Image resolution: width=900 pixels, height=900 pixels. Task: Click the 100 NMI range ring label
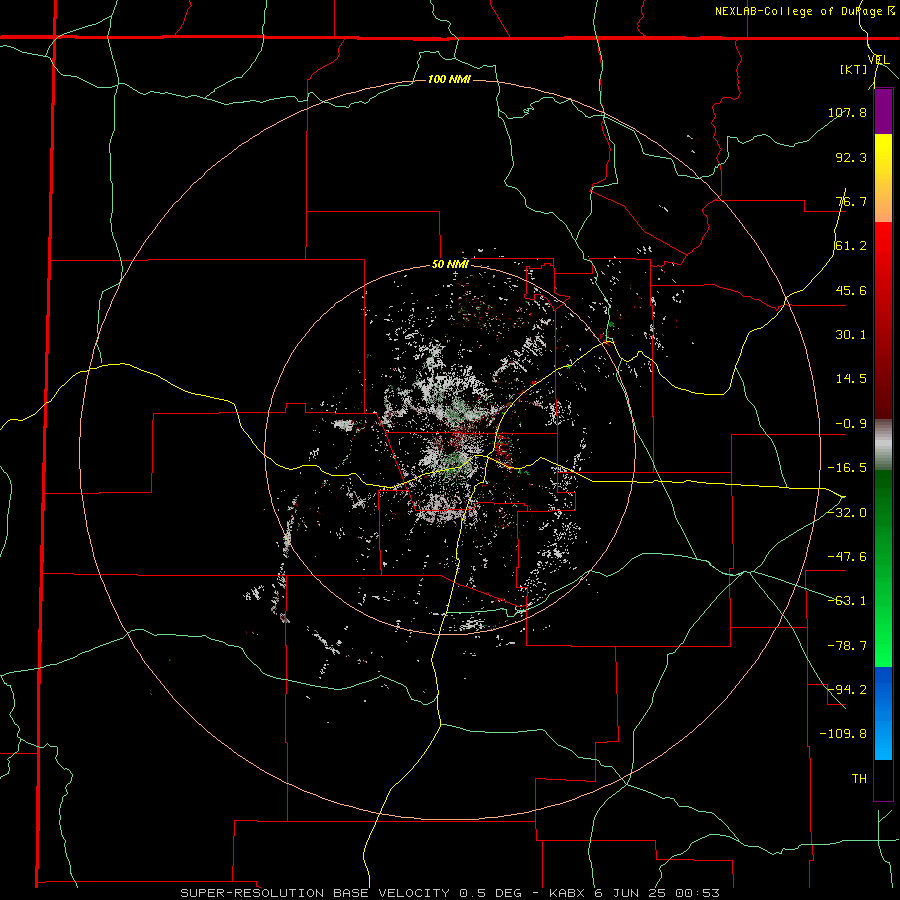coord(449,79)
